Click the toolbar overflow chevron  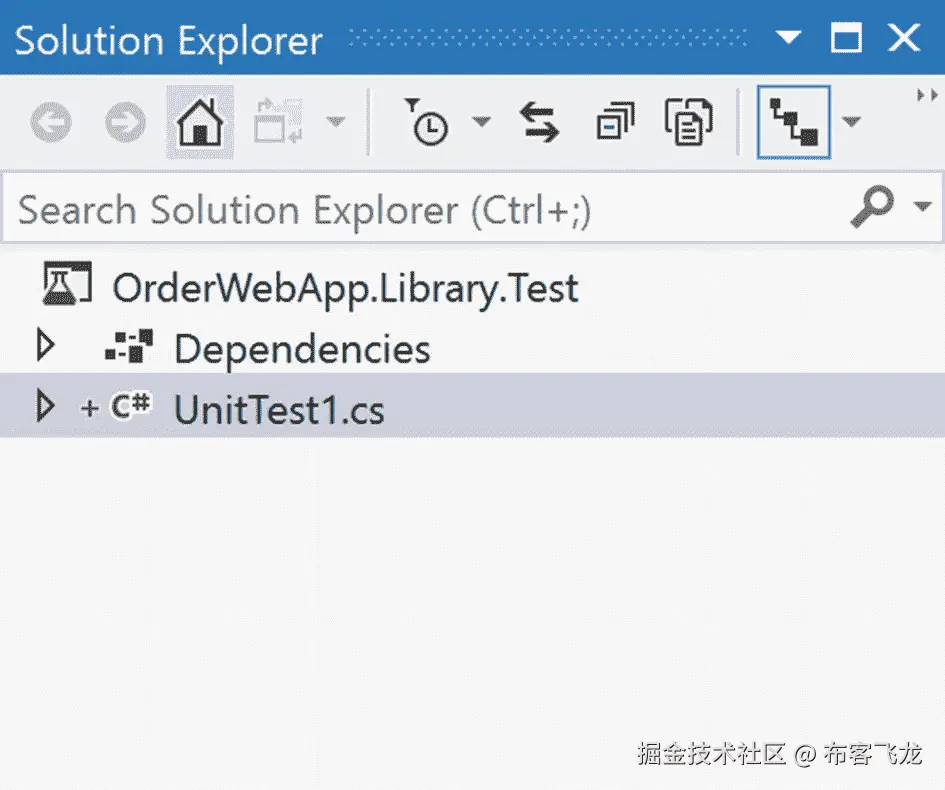click(x=925, y=95)
